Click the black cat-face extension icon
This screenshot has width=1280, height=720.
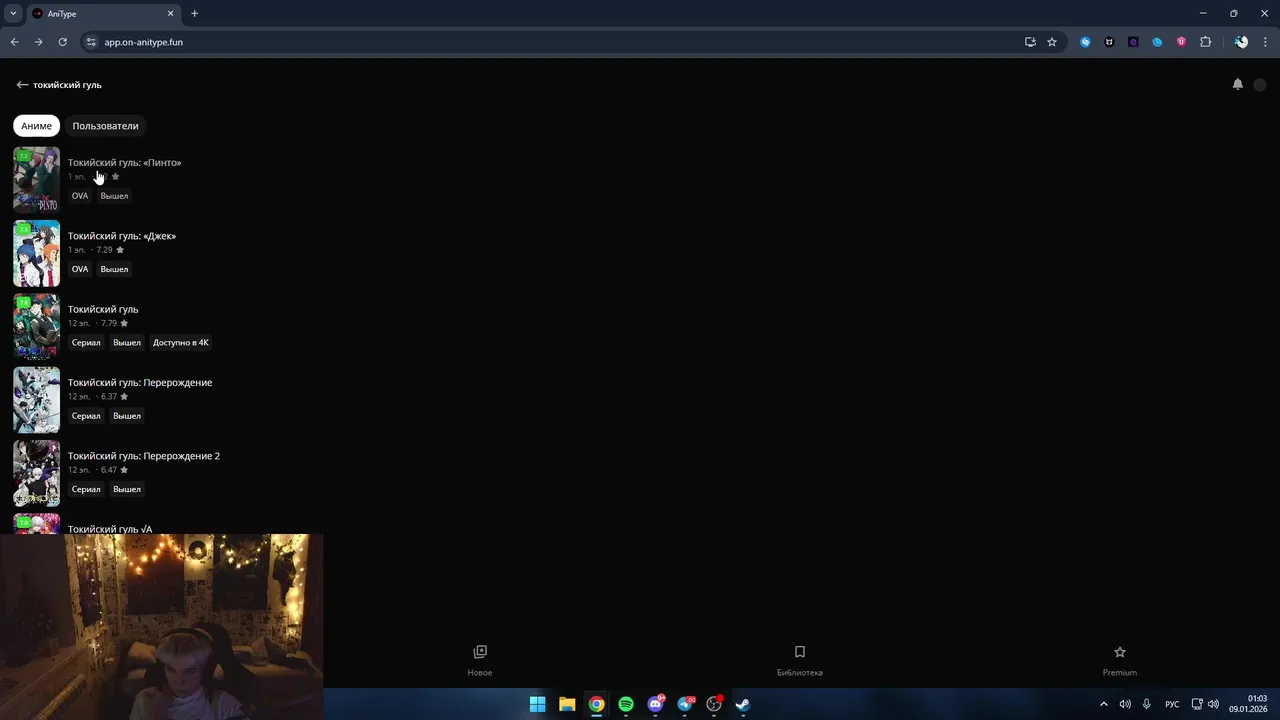tap(1109, 42)
